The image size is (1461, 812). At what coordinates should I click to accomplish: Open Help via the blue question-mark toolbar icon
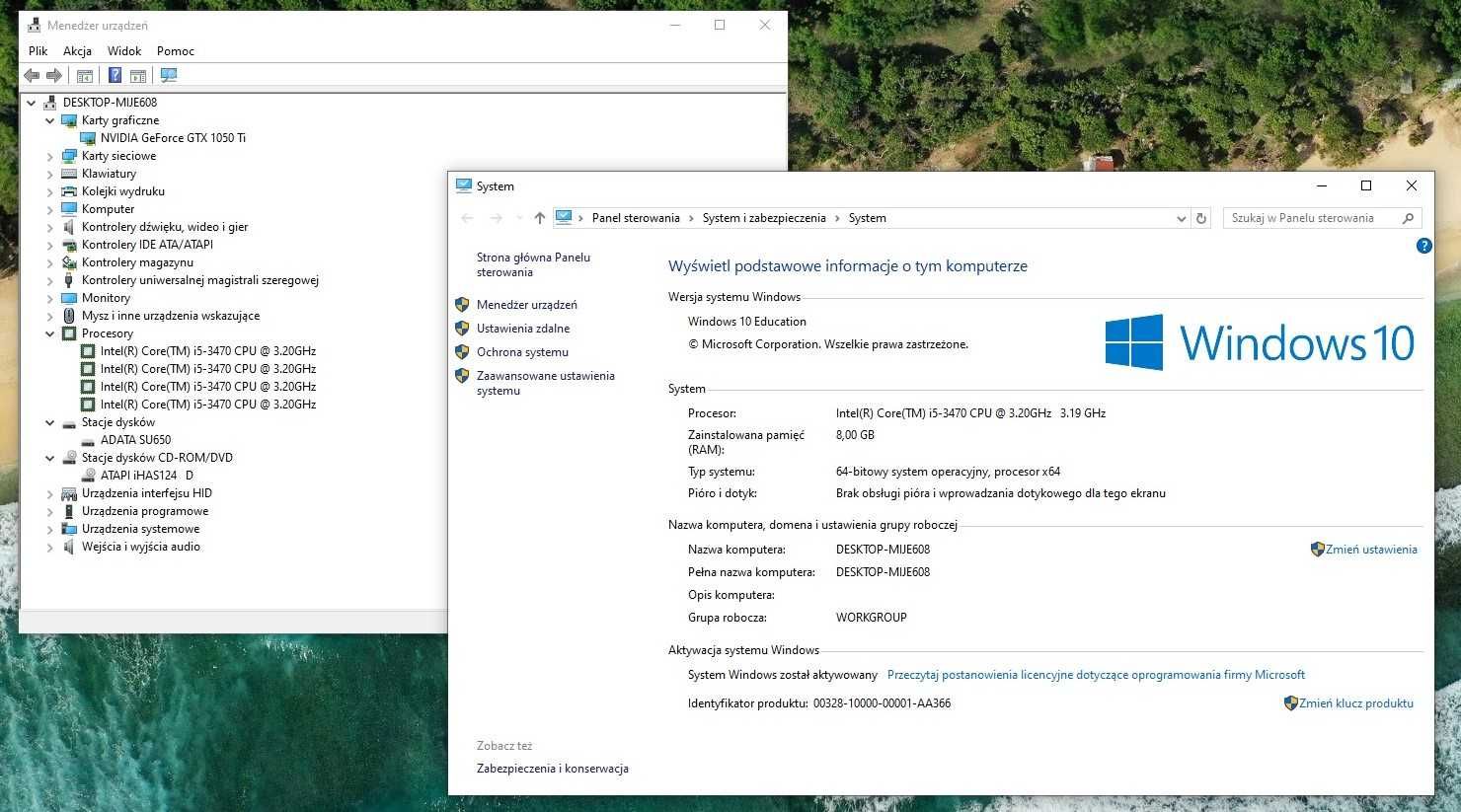pos(115,75)
